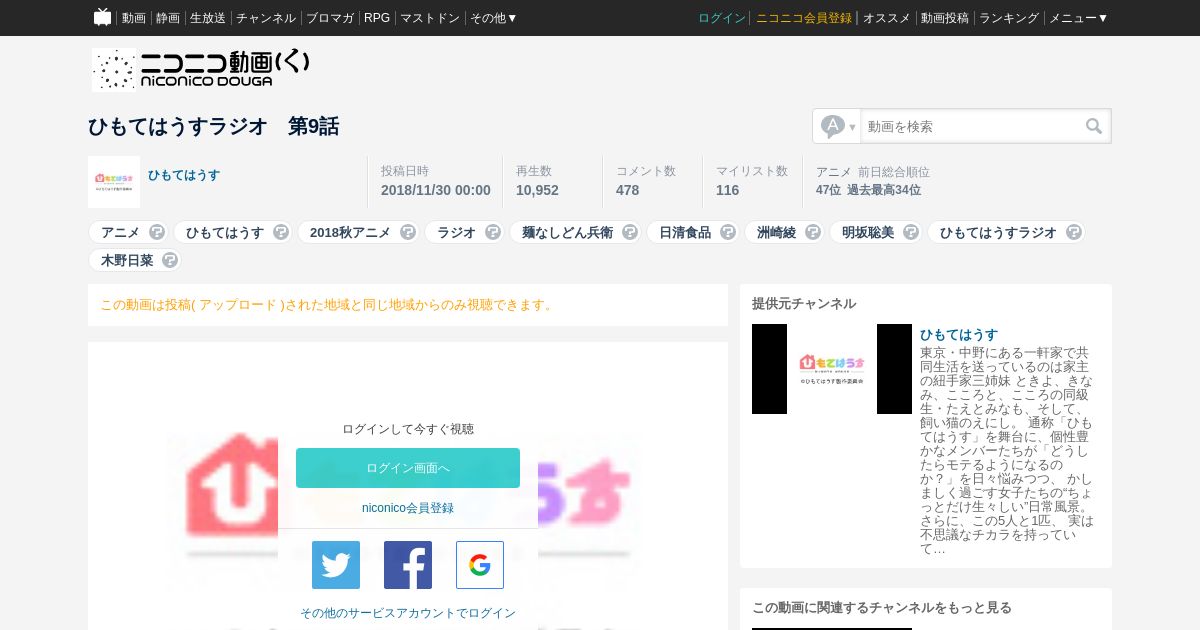The height and width of the screenshot is (630, 1200).
Task: Click この動画に関連するチャンネルをもっと見る heading
Action: coord(882,607)
